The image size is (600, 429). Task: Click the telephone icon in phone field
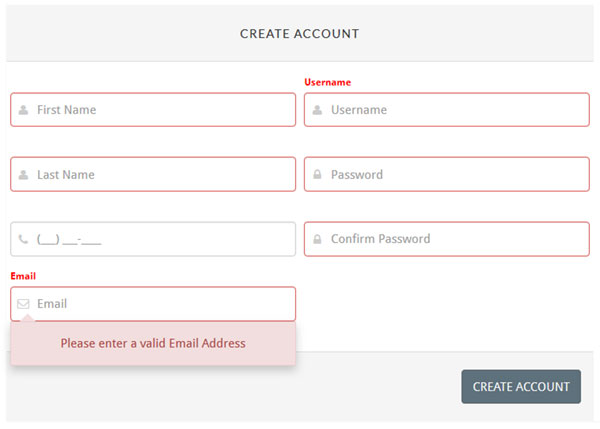(24, 240)
